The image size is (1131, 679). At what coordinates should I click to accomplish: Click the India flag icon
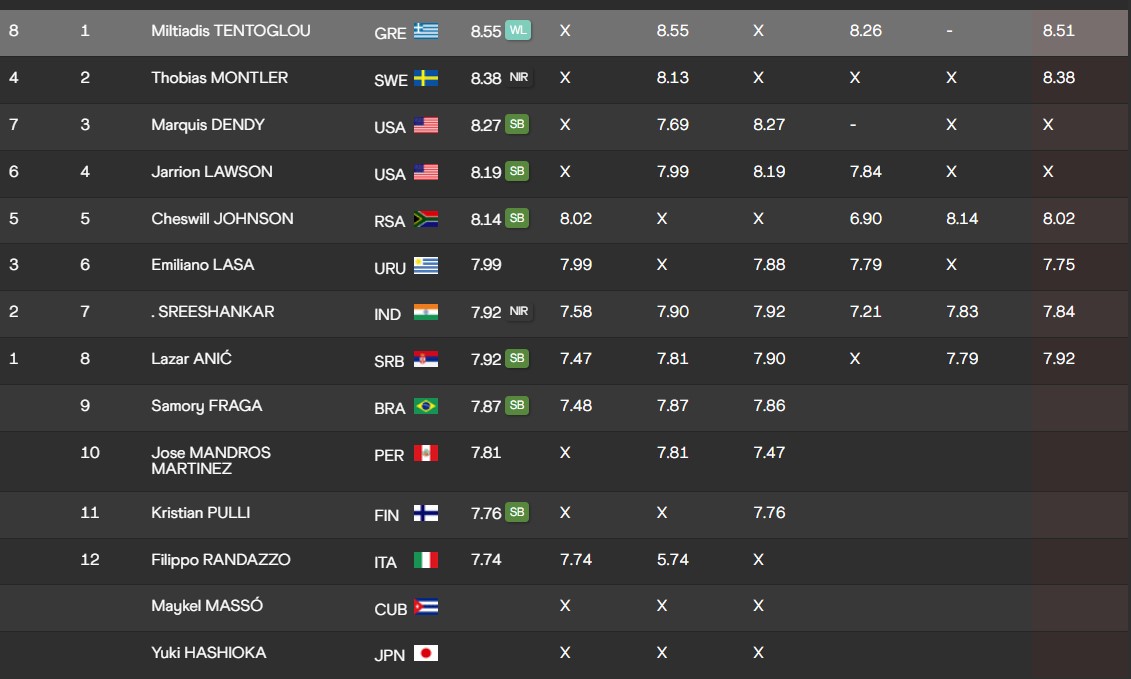click(426, 312)
